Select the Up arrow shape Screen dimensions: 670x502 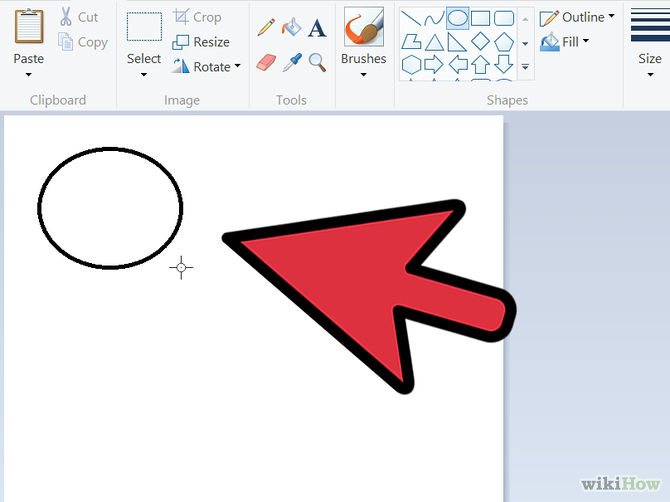click(480, 65)
